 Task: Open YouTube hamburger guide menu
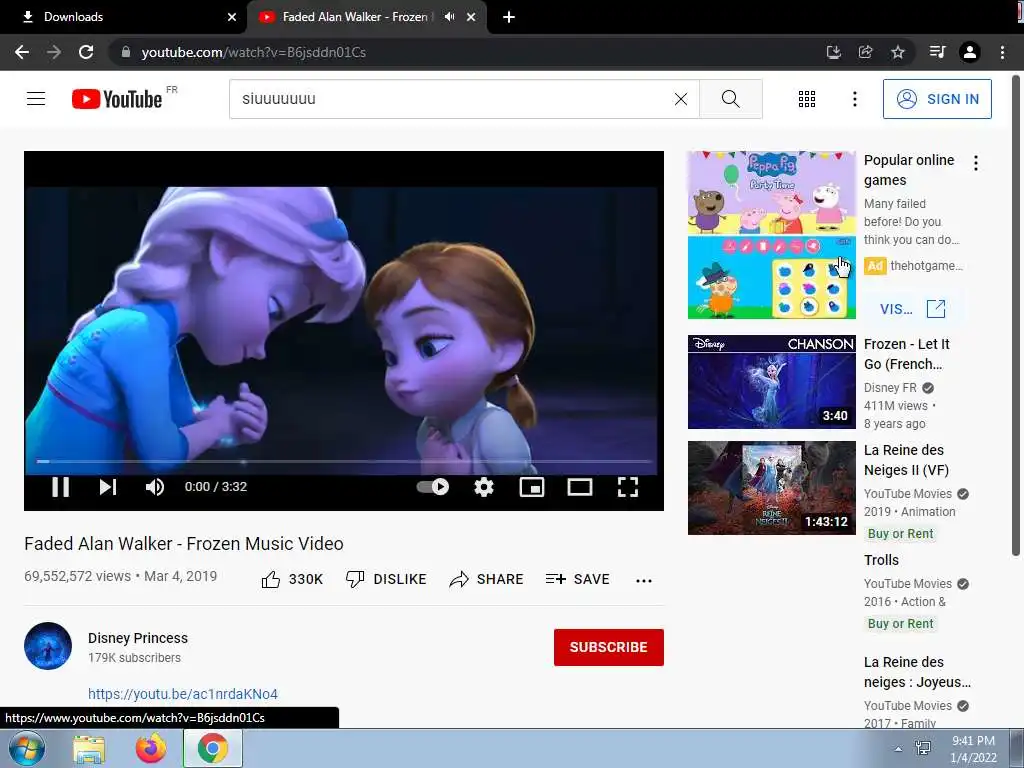coord(36,99)
